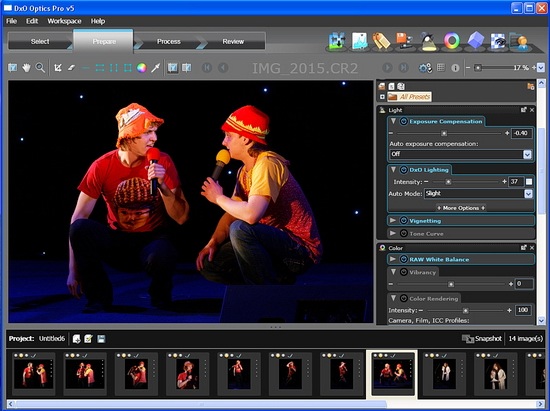Open the Workspace menu
This screenshot has height=411, width=550.
click(x=64, y=21)
